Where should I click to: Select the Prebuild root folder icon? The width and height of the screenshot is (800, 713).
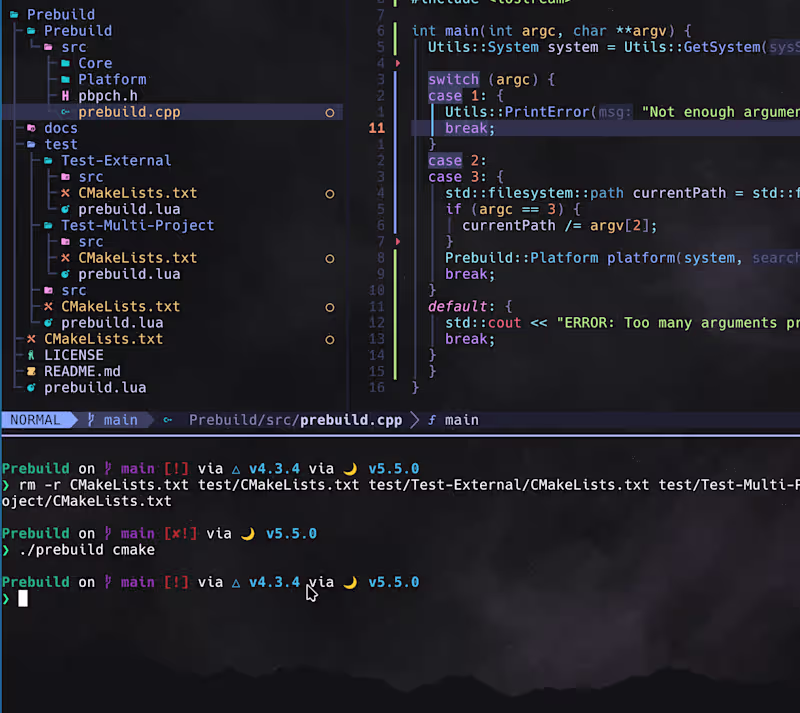pos(14,15)
